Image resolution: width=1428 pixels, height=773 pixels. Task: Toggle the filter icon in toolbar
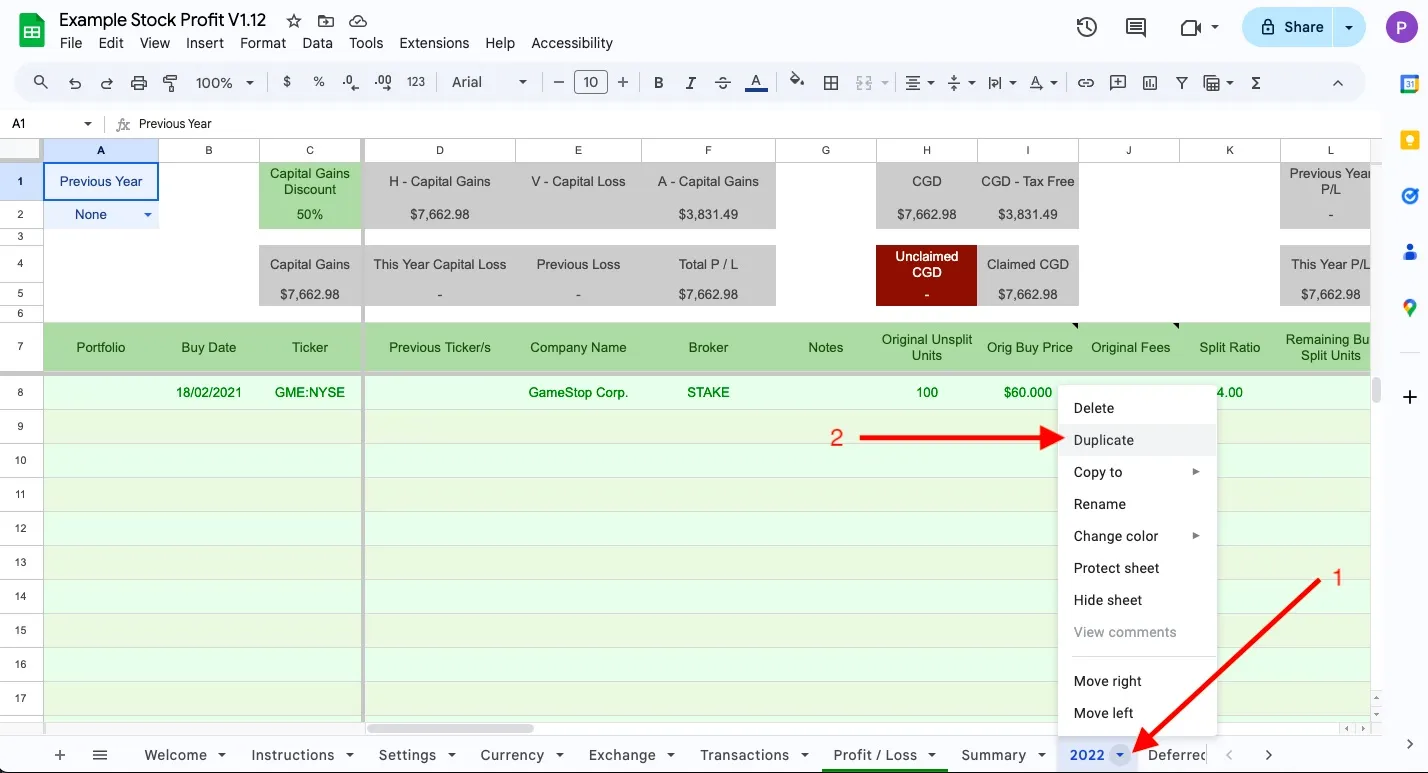[1182, 83]
